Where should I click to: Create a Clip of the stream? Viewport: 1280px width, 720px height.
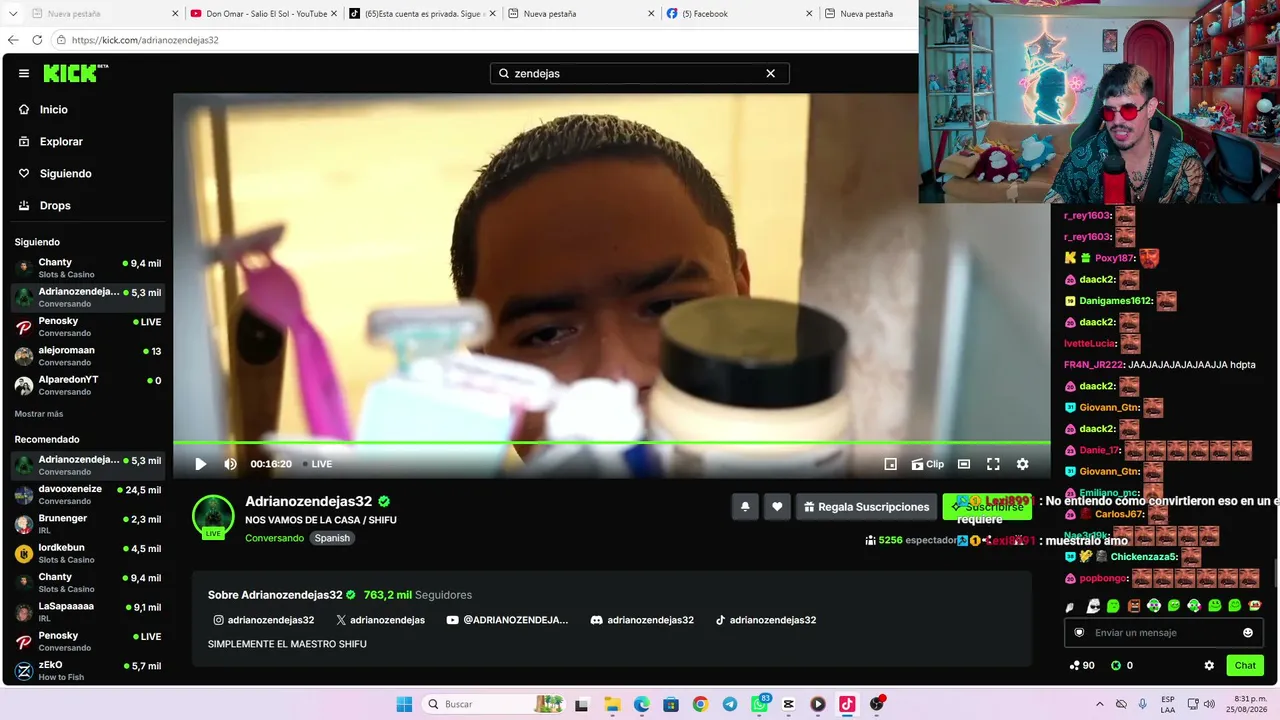point(928,464)
